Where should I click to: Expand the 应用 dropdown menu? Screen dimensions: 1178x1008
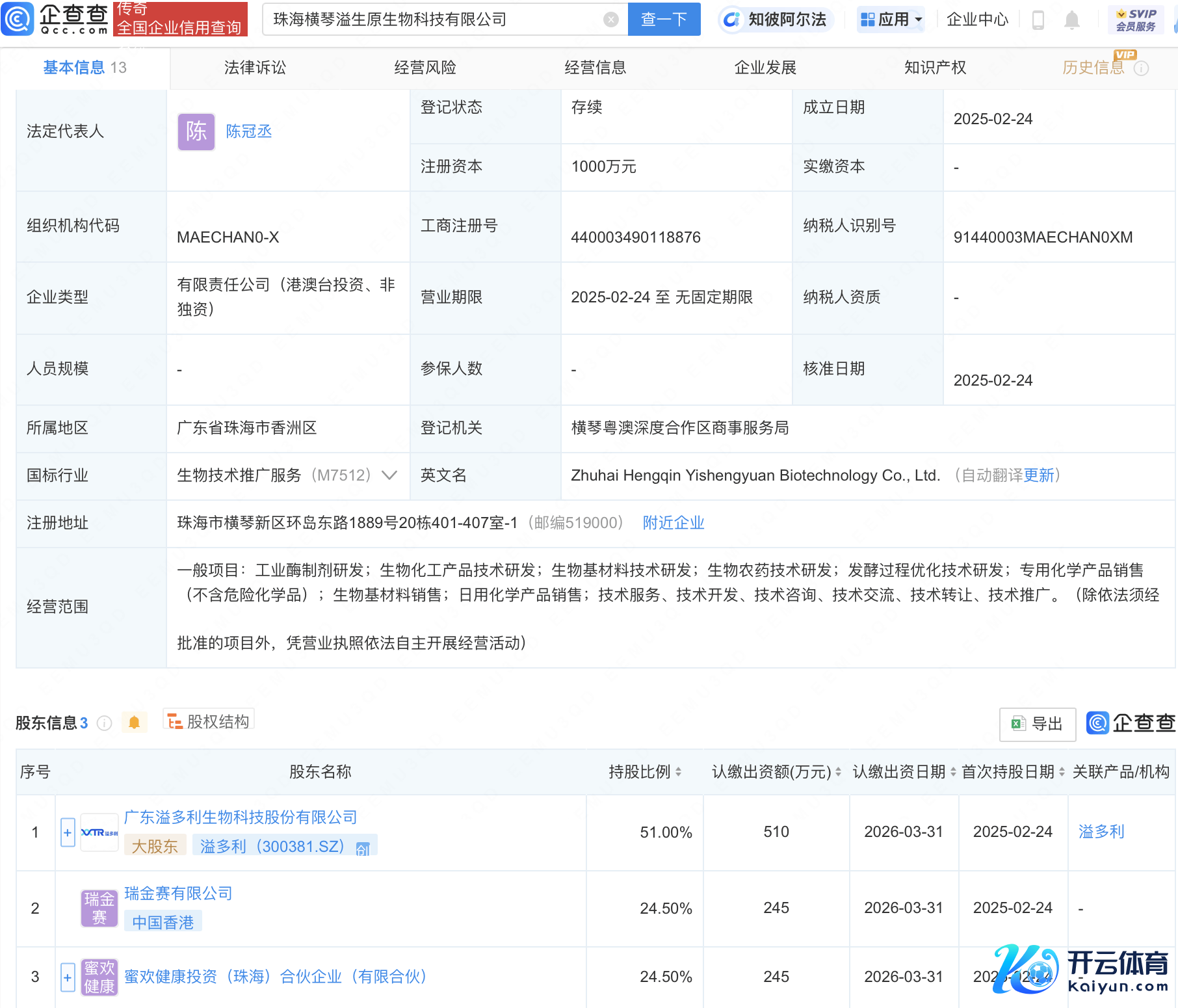click(x=891, y=20)
